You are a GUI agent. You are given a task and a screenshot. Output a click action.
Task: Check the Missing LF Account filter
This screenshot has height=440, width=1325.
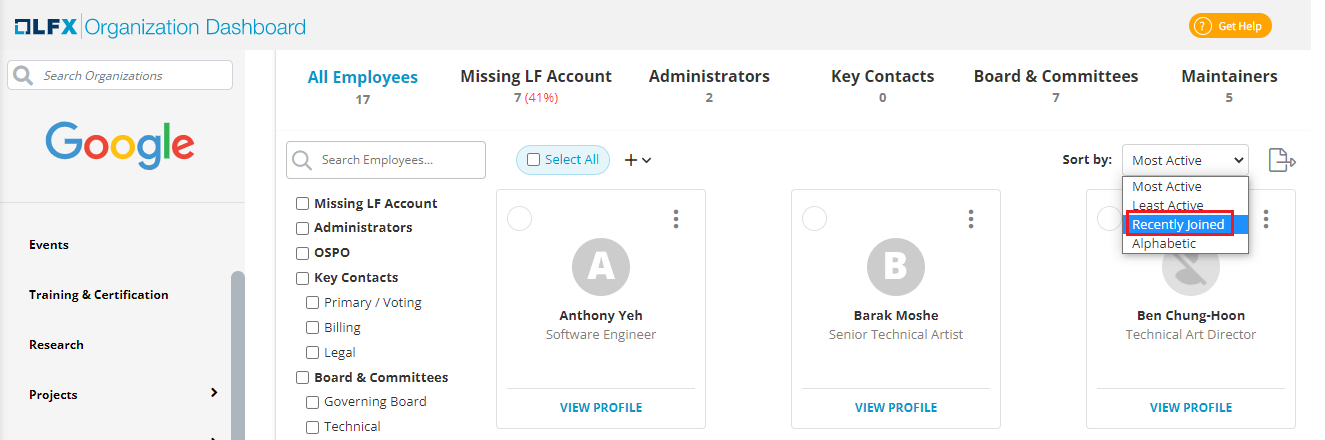click(302, 204)
